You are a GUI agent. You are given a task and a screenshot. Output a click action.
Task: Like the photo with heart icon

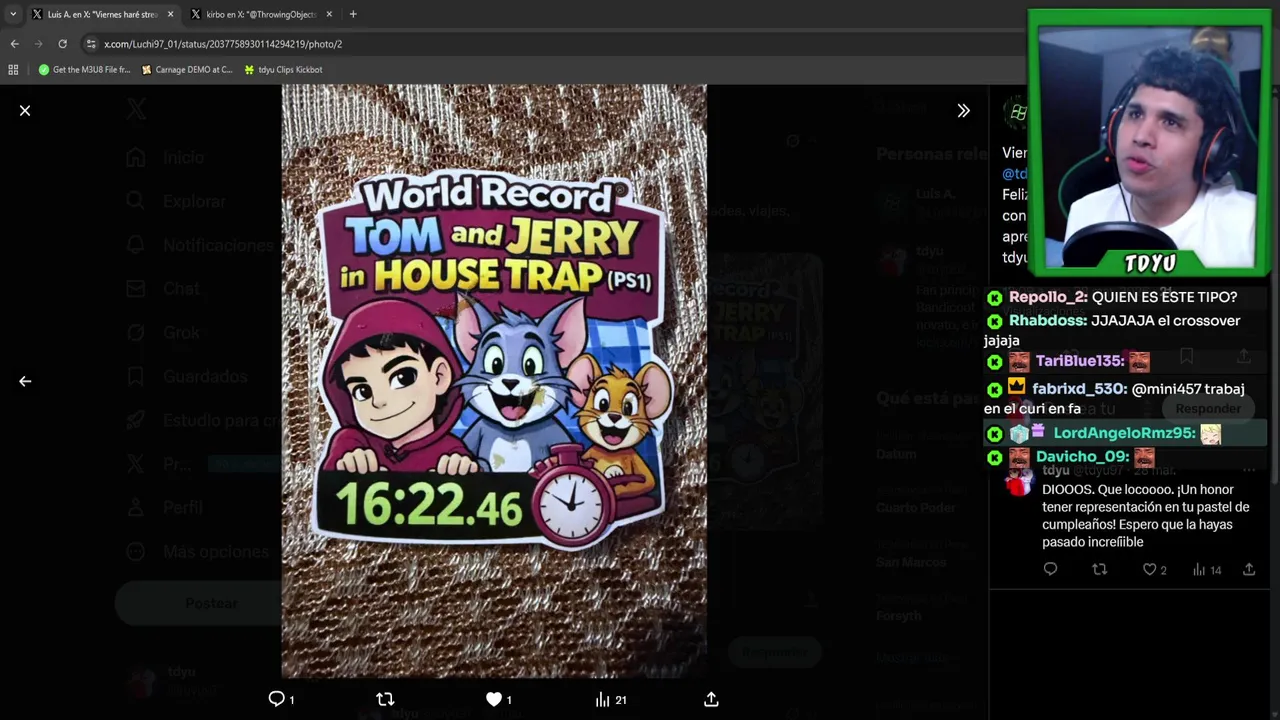[493, 699]
